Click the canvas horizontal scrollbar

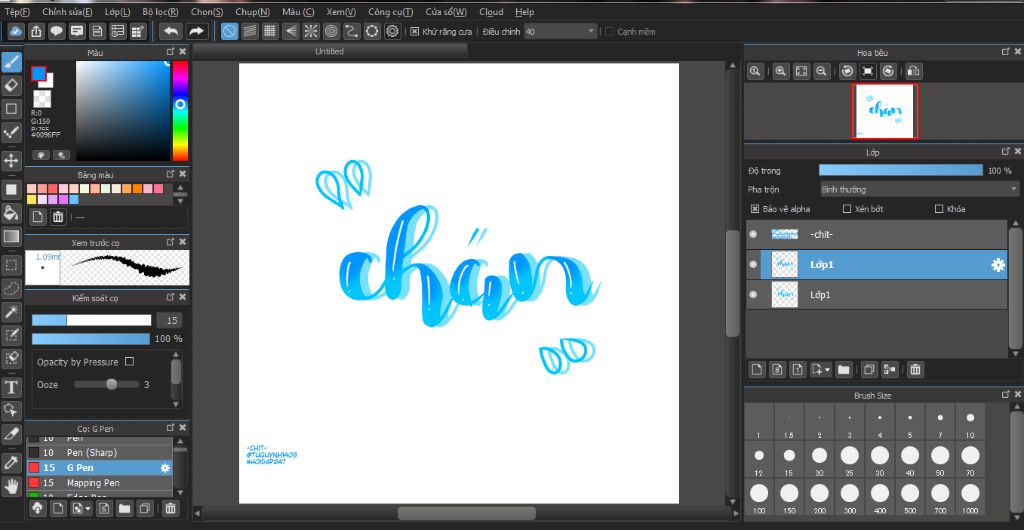pos(466,514)
